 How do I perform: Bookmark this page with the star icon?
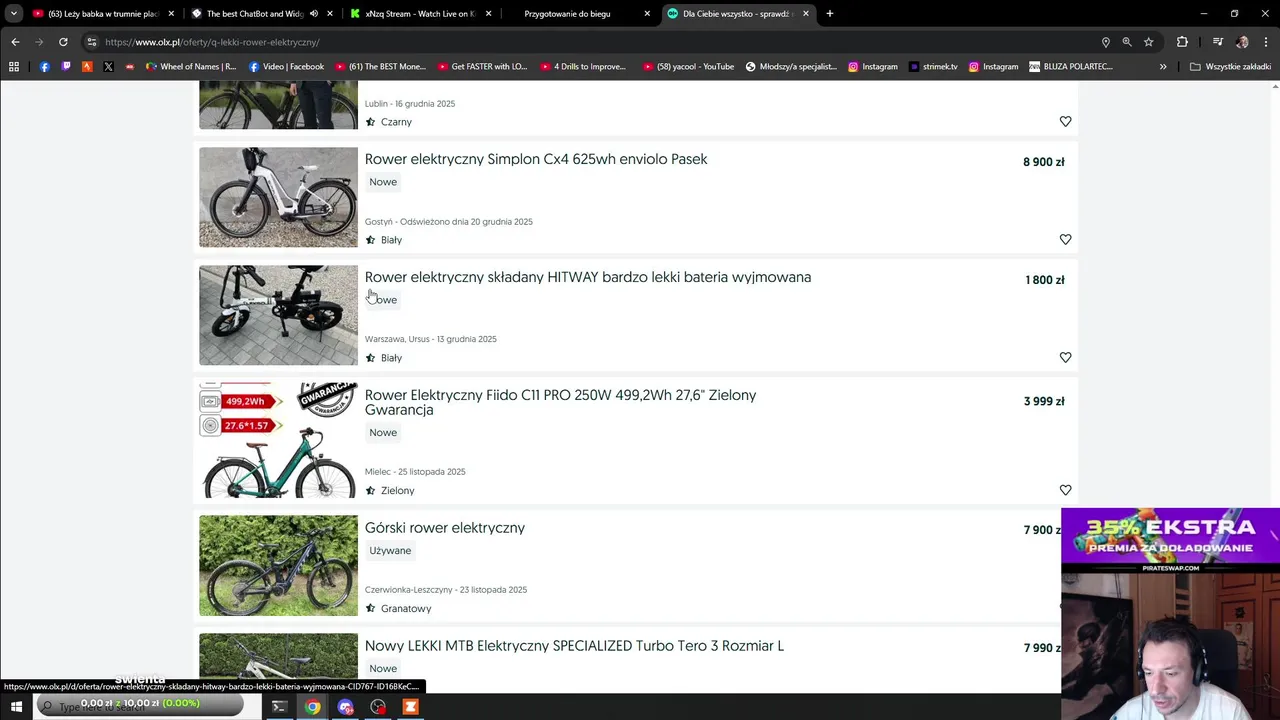click(x=1148, y=42)
